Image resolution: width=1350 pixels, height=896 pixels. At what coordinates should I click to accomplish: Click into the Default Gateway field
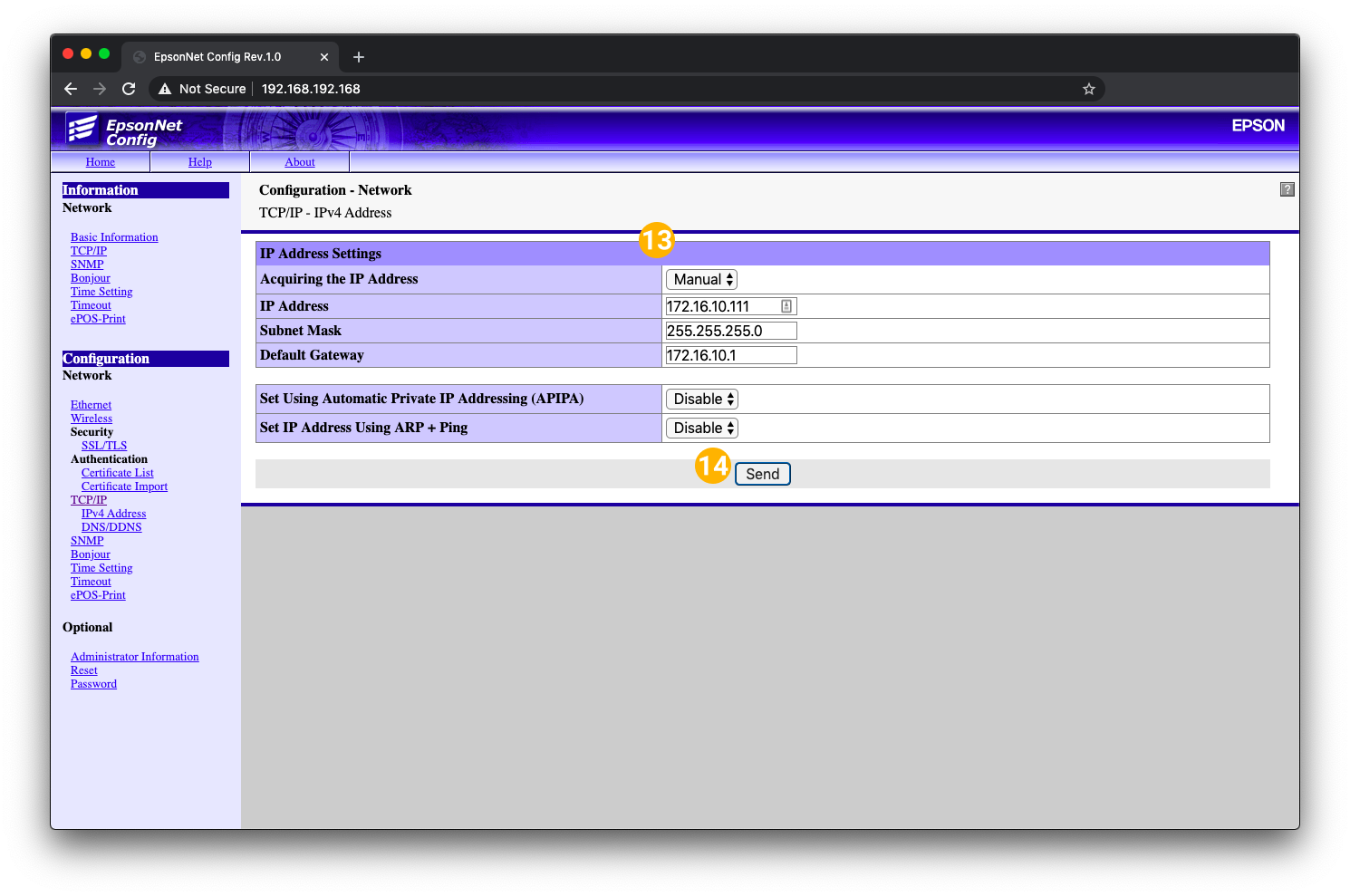coord(731,355)
